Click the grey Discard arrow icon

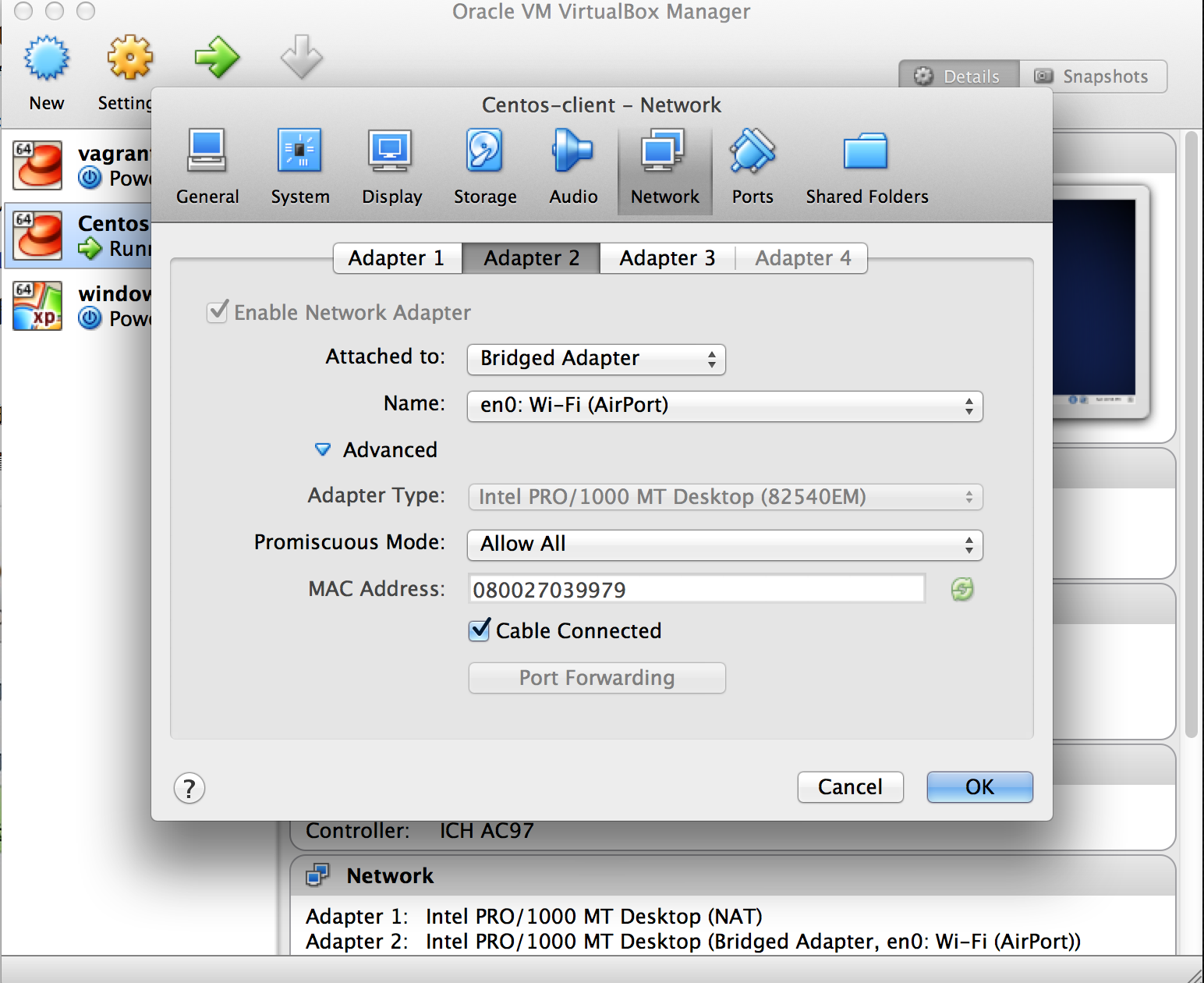(301, 57)
